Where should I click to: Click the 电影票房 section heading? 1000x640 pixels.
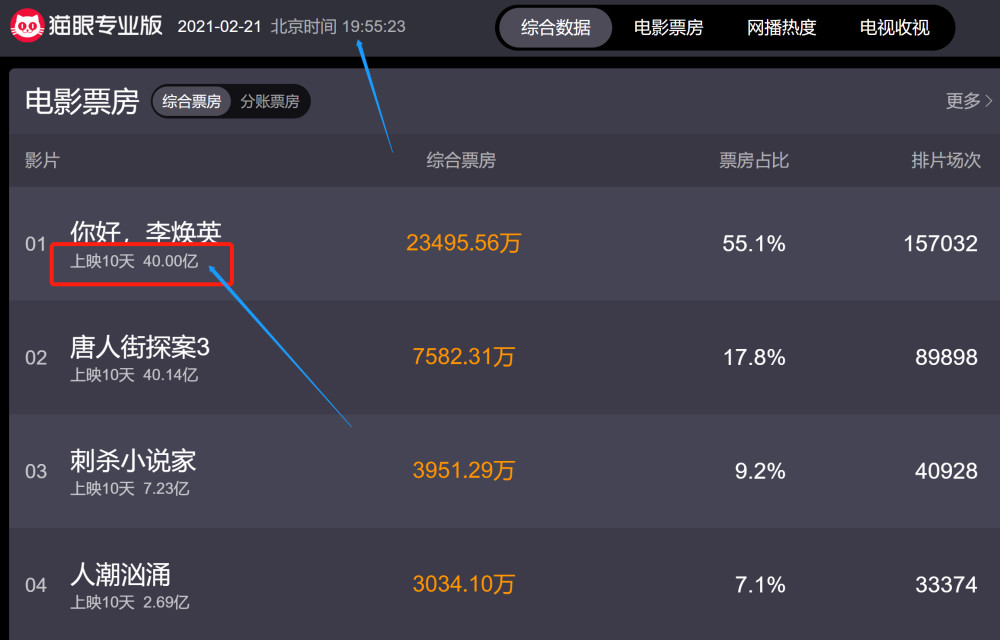[82, 101]
